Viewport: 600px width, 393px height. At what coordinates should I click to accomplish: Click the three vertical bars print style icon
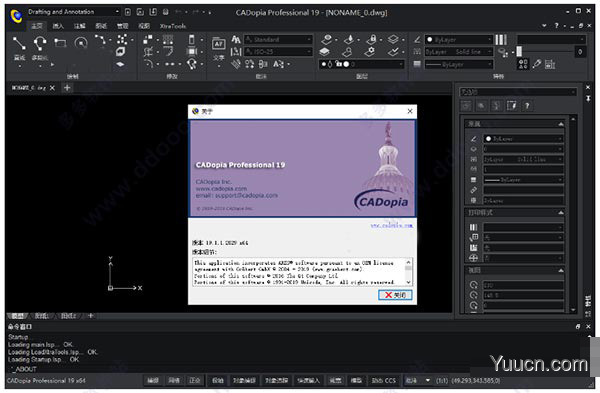(x=501, y=39)
